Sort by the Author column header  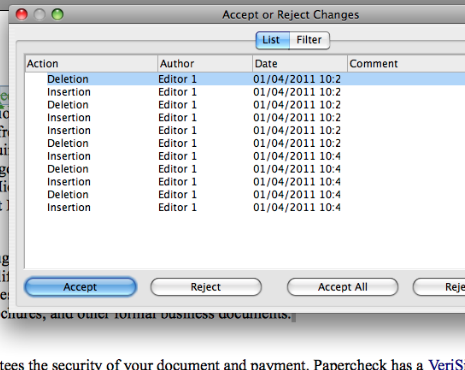click(x=205, y=64)
